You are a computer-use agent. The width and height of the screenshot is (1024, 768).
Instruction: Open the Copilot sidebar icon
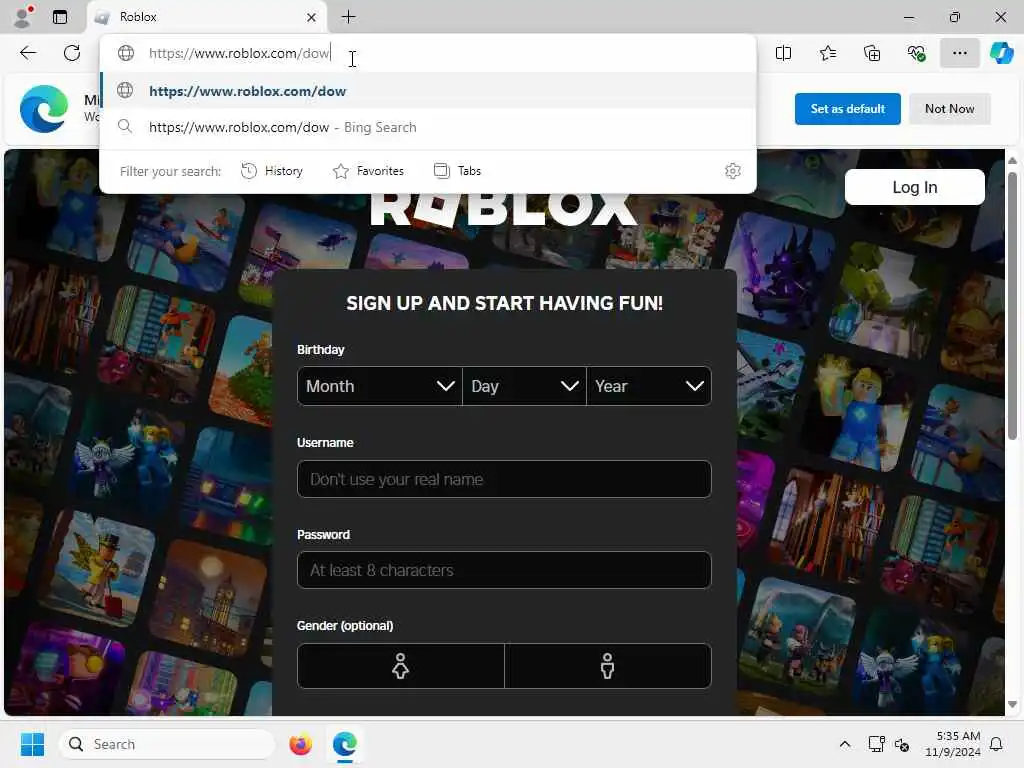pos(1001,53)
